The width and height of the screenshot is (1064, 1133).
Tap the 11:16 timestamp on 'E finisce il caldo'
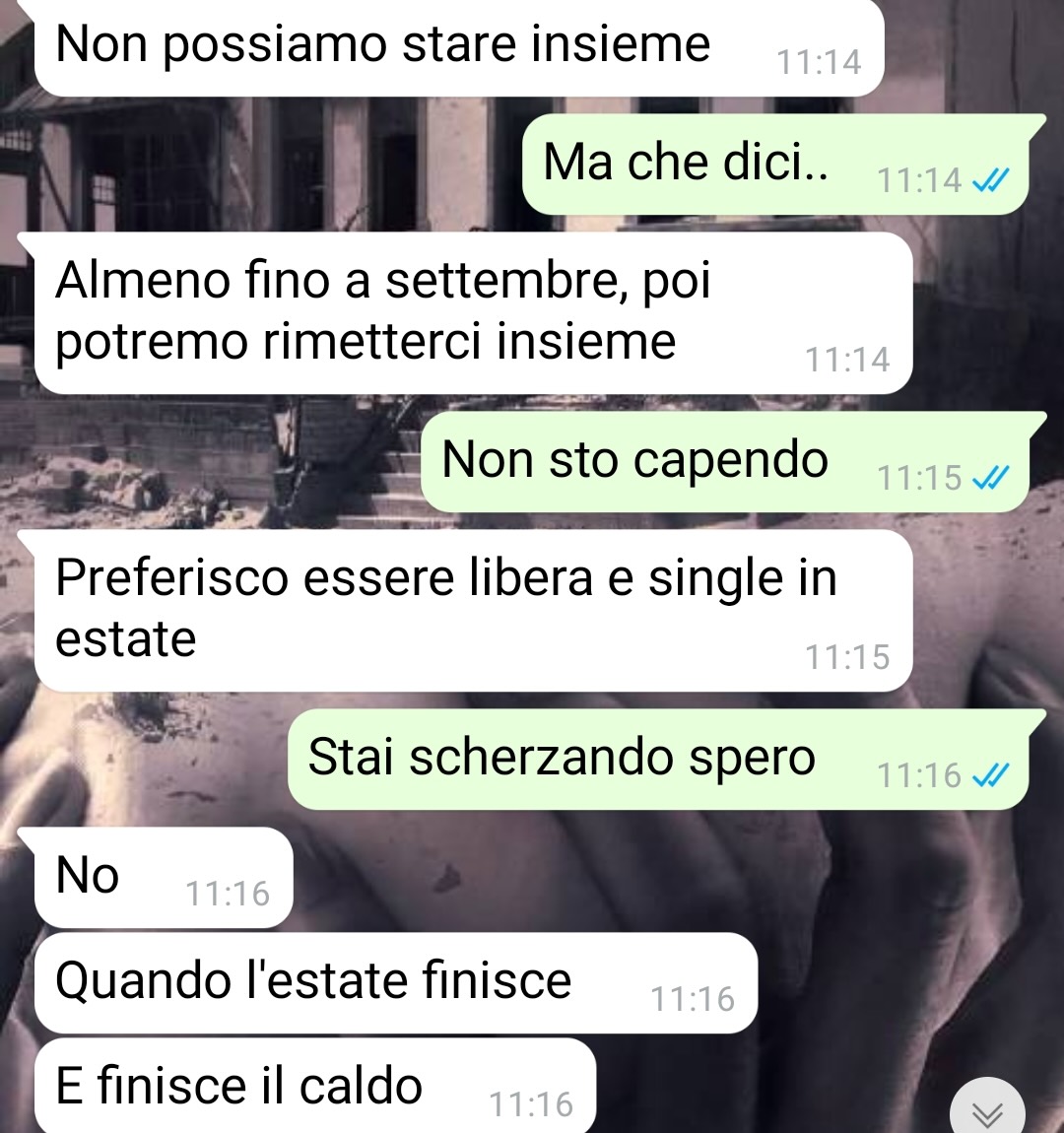tap(531, 1104)
